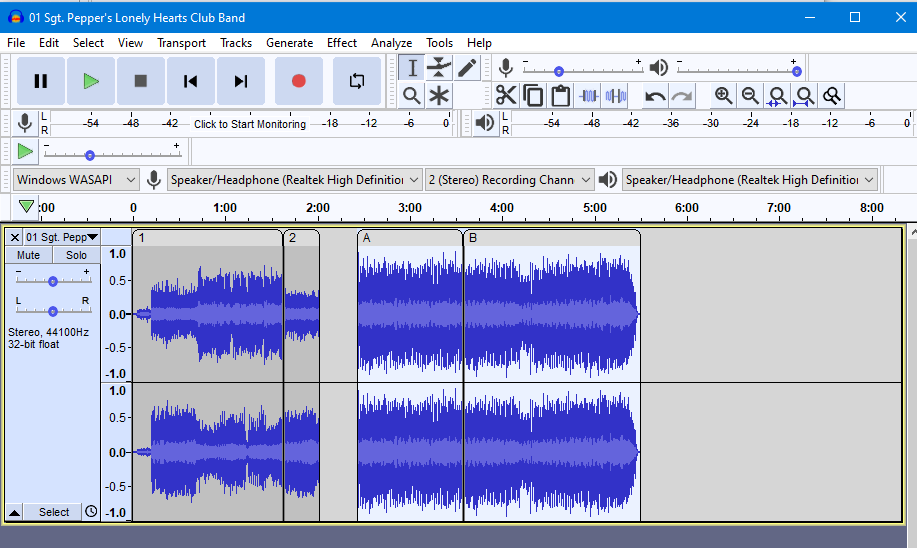
Task: Adjust the track gain slider
Action: coord(53,281)
